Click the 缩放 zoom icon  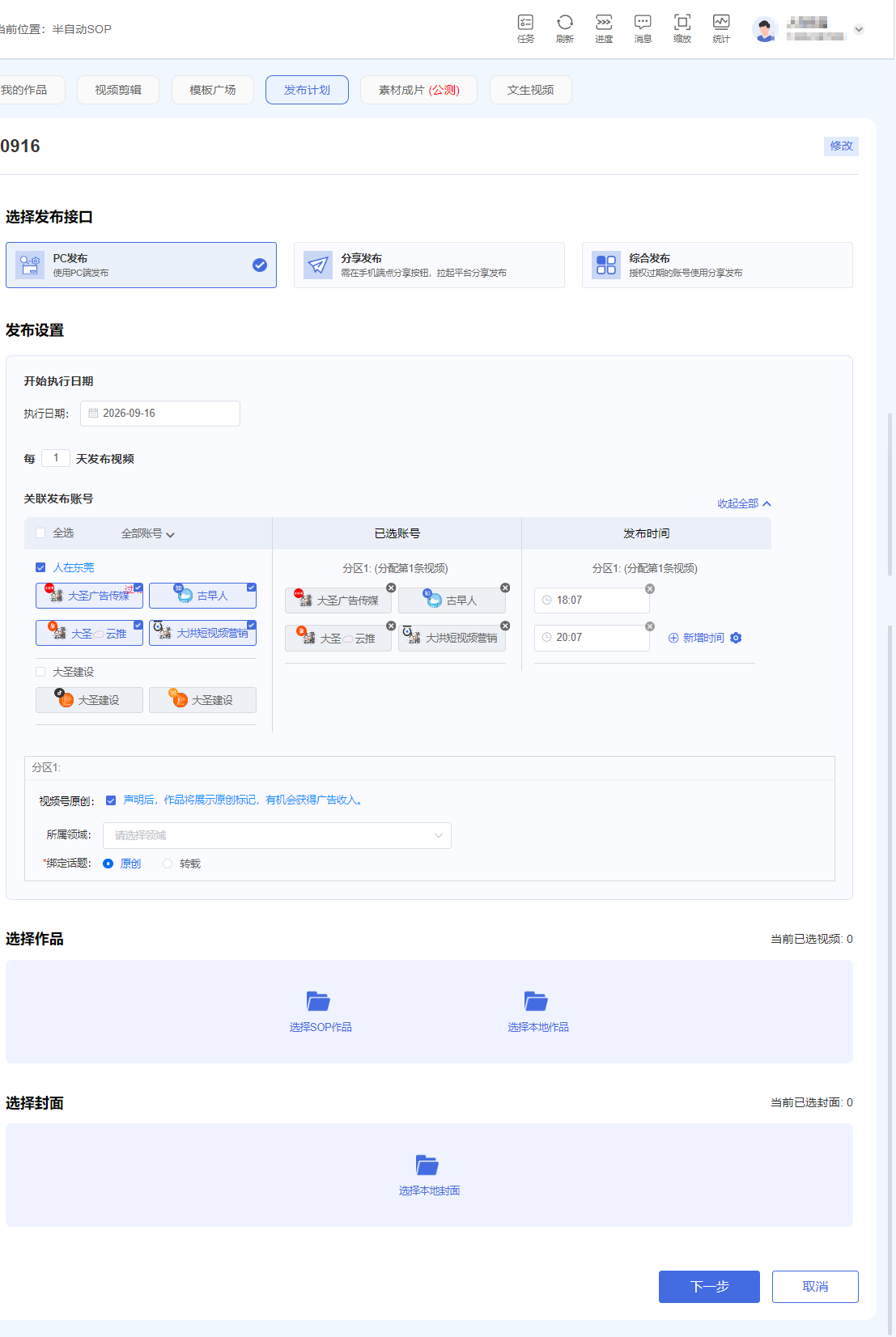(x=682, y=28)
